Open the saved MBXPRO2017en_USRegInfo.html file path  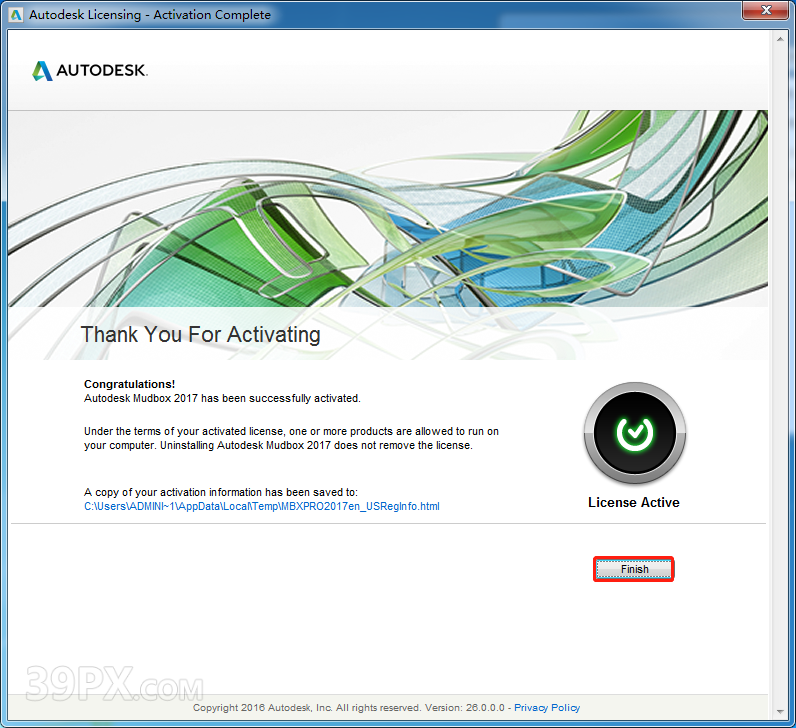(261, 506)
